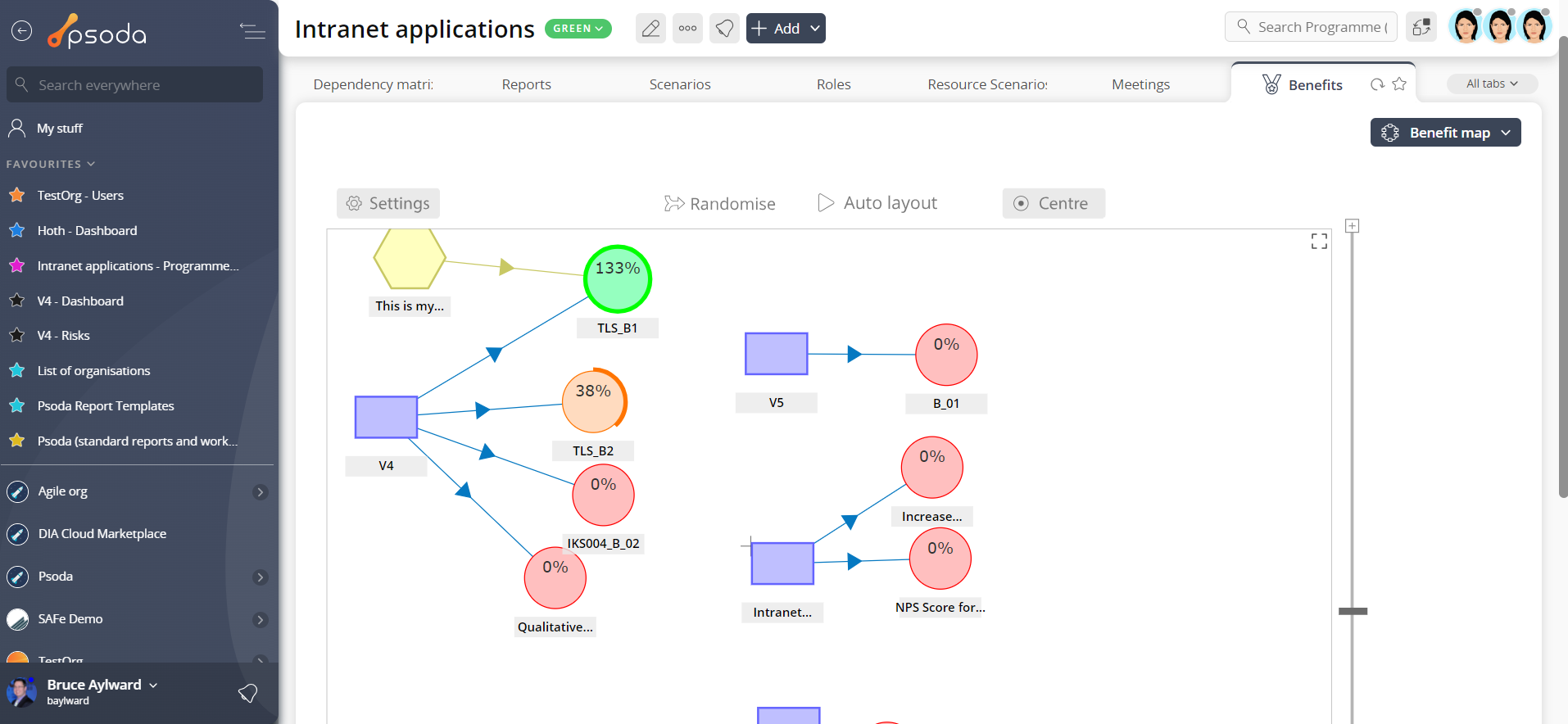Click the edit pencil icon
This screenshot has width=1568, height=724.
coord(650,29)
